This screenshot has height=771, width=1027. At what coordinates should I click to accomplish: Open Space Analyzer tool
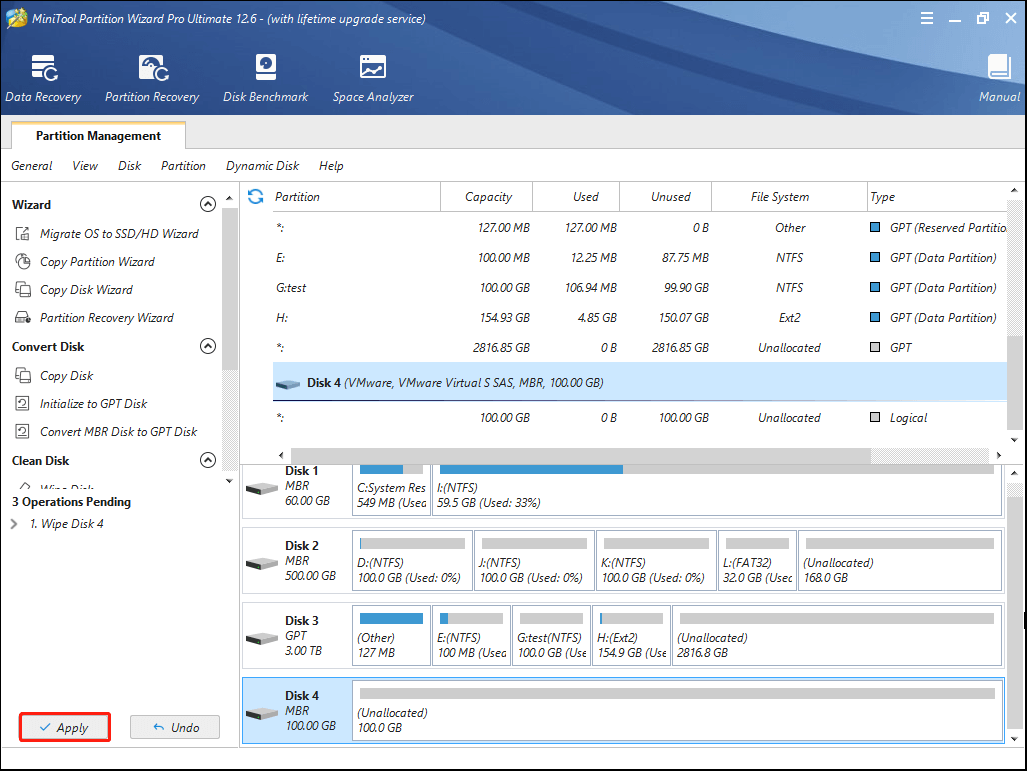click(373, 79)
